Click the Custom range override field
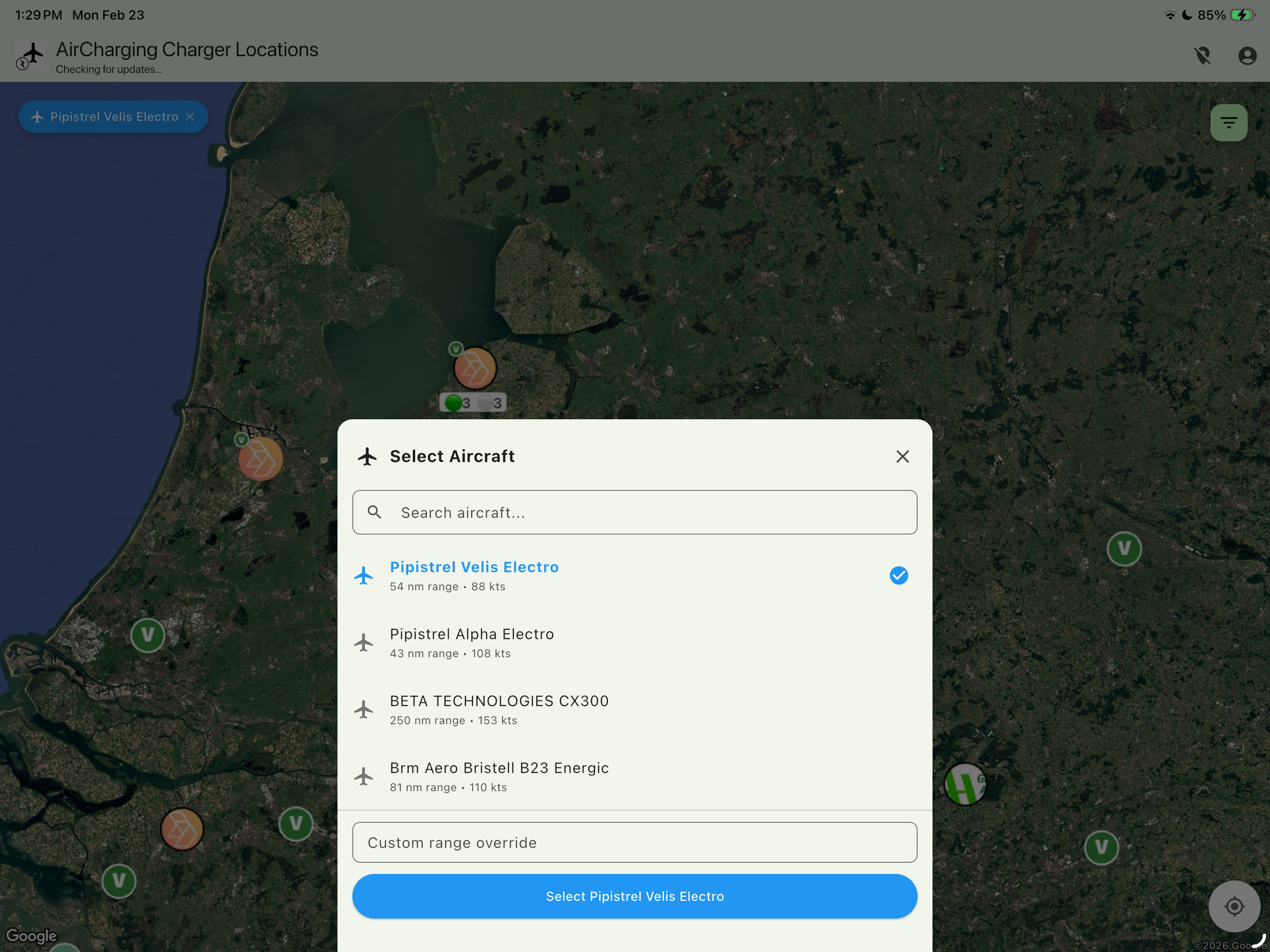This screenshot has height=952, width=1270. (635, 842)
